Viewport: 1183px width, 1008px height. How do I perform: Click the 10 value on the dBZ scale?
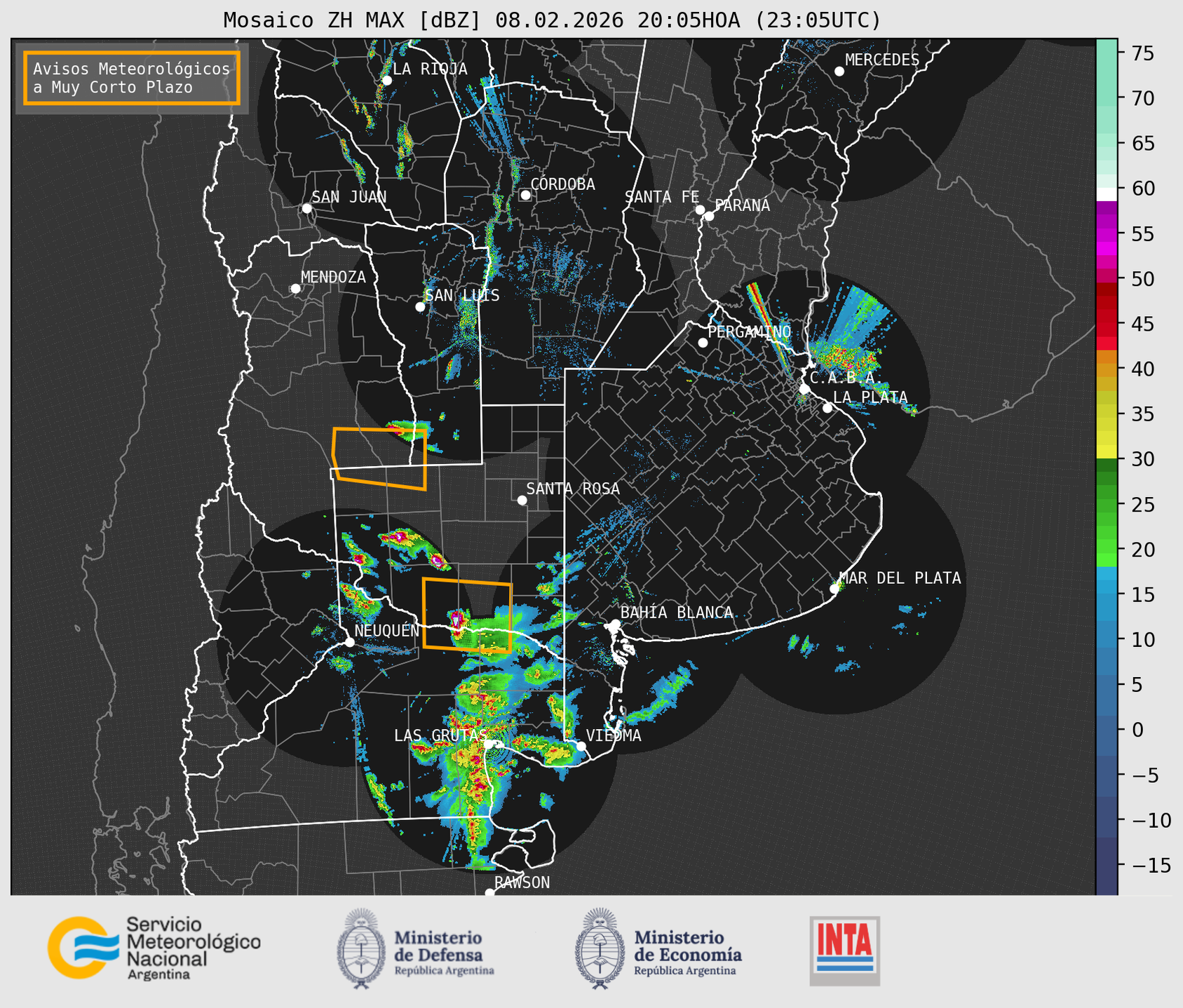[1143, 639]
